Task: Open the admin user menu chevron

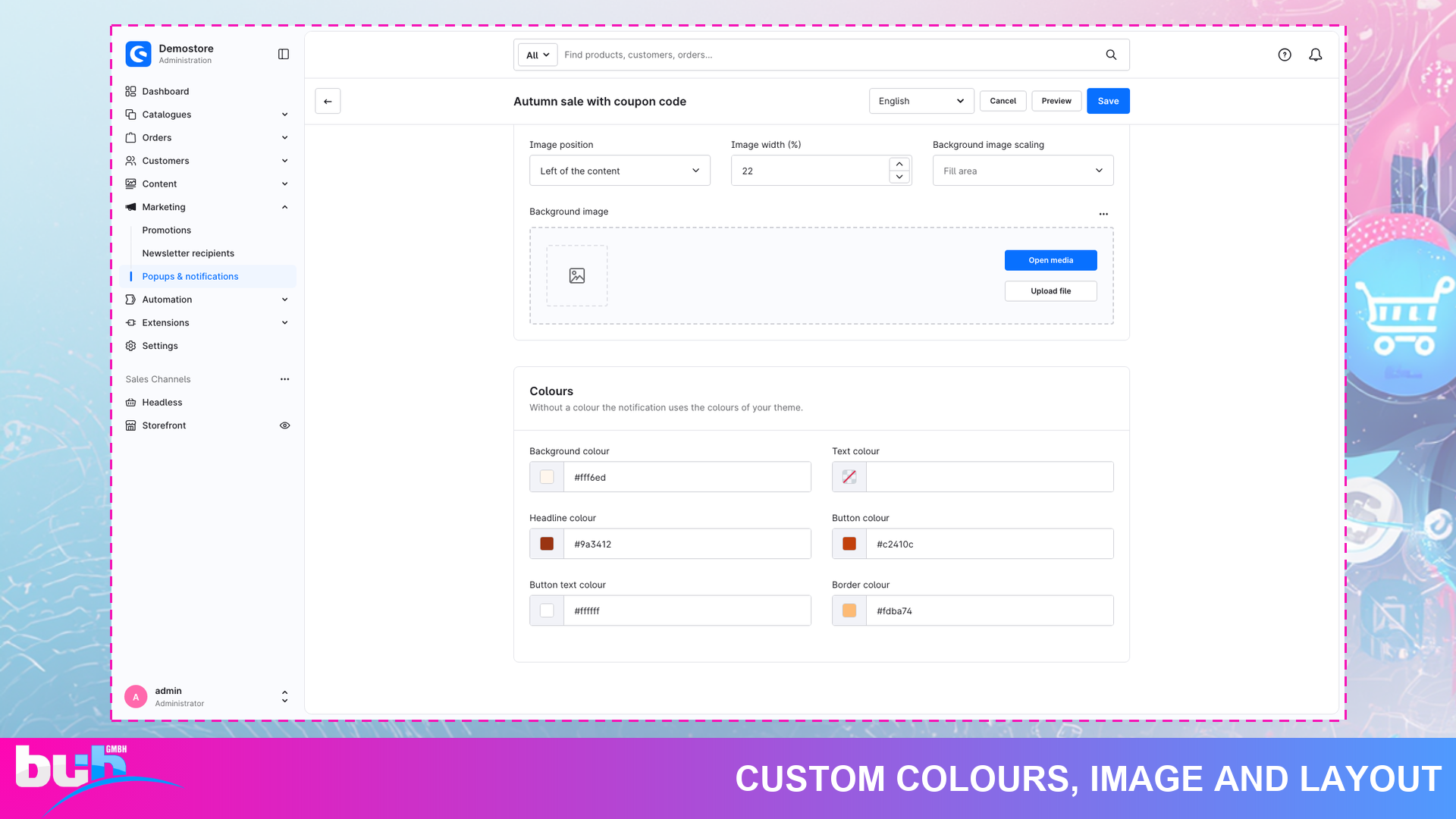Action: (x=285, y=696)
